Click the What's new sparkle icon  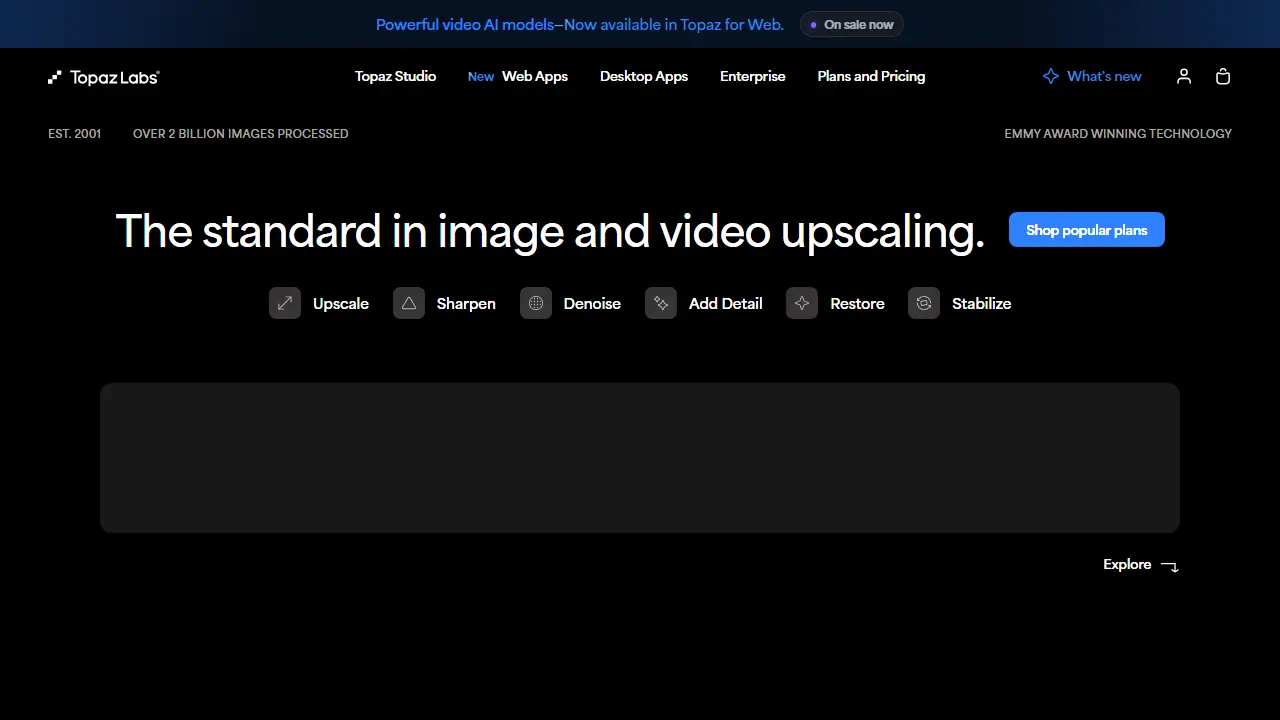pyautogui.click(x=1050, y=76)
